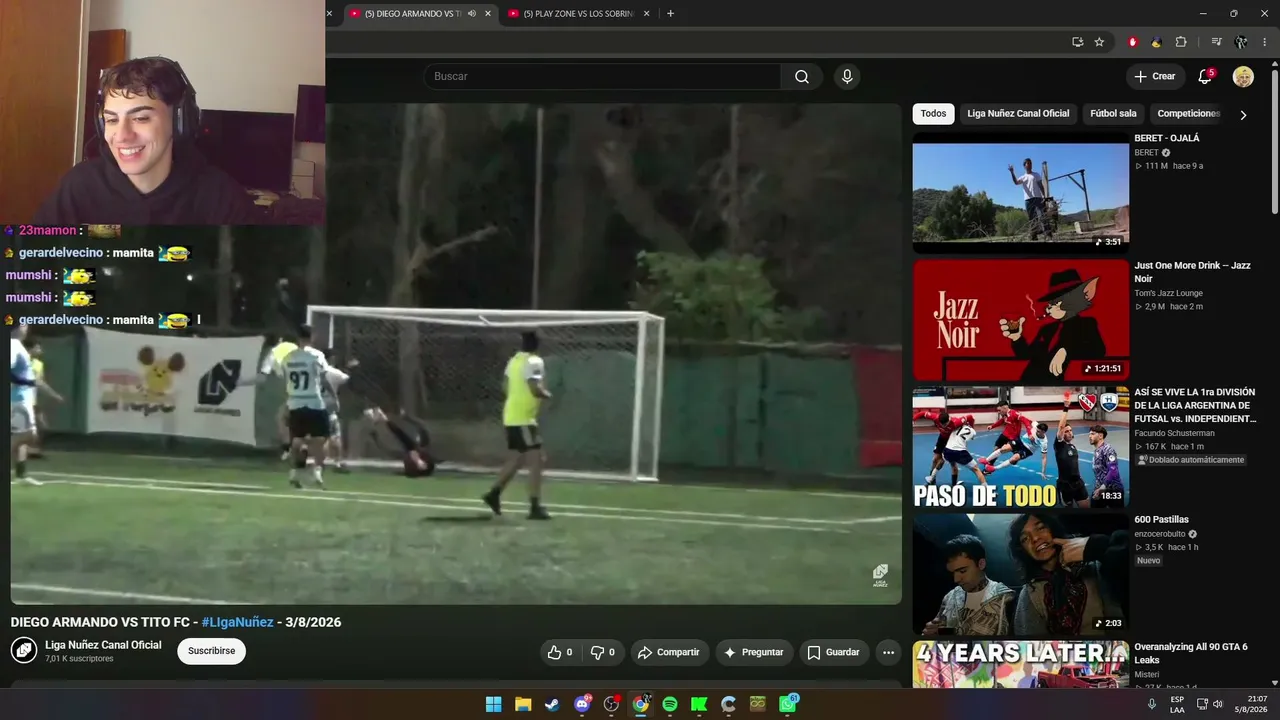Screen dimensions: 1280x720
Task: Click into the Buscar search field
Action: point(602,77)
